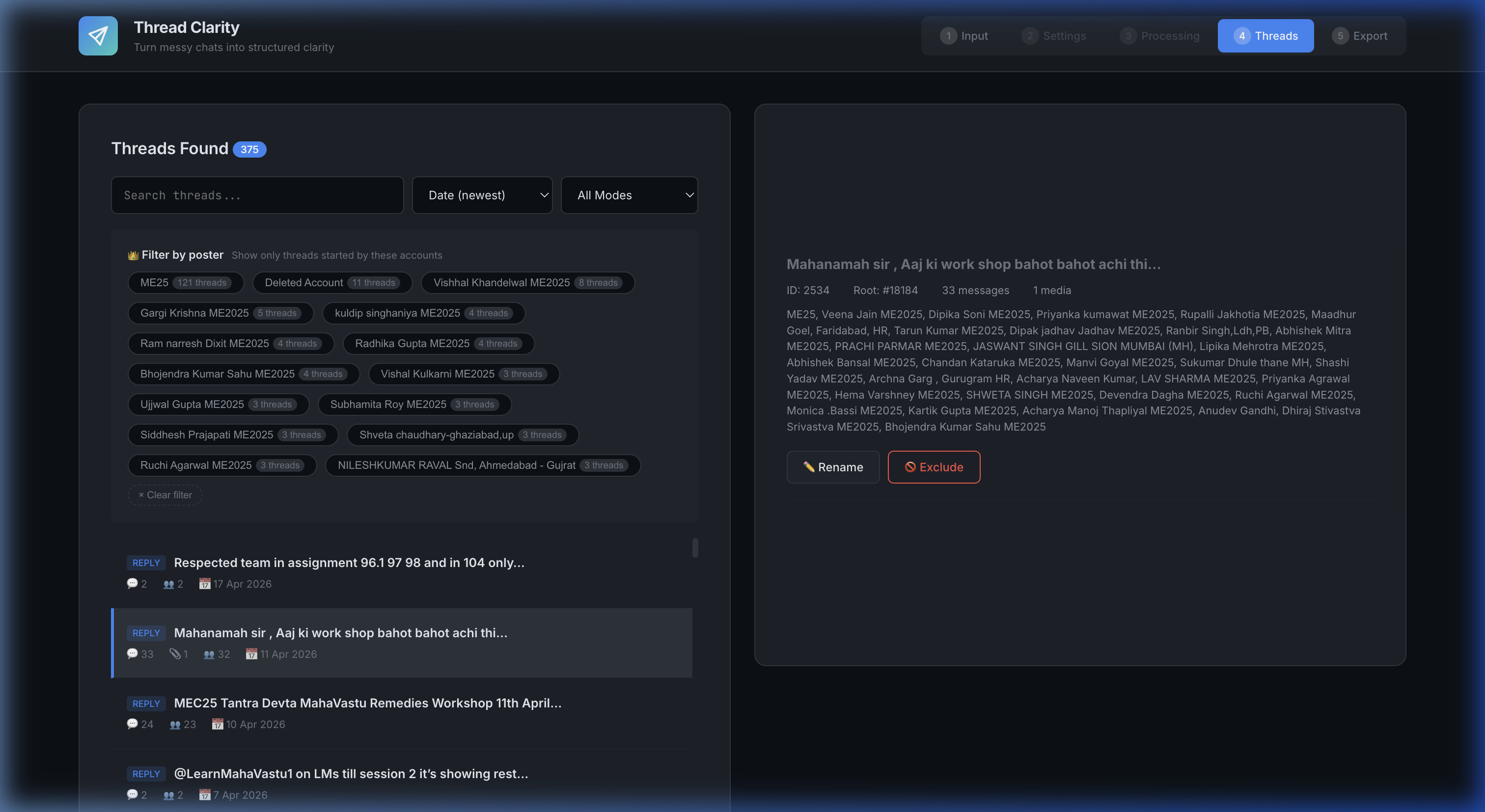This screenshot has width=1485, height=812.
Task: Switch to the Input step
Action: pyautogui.click(x=964, y=35)
